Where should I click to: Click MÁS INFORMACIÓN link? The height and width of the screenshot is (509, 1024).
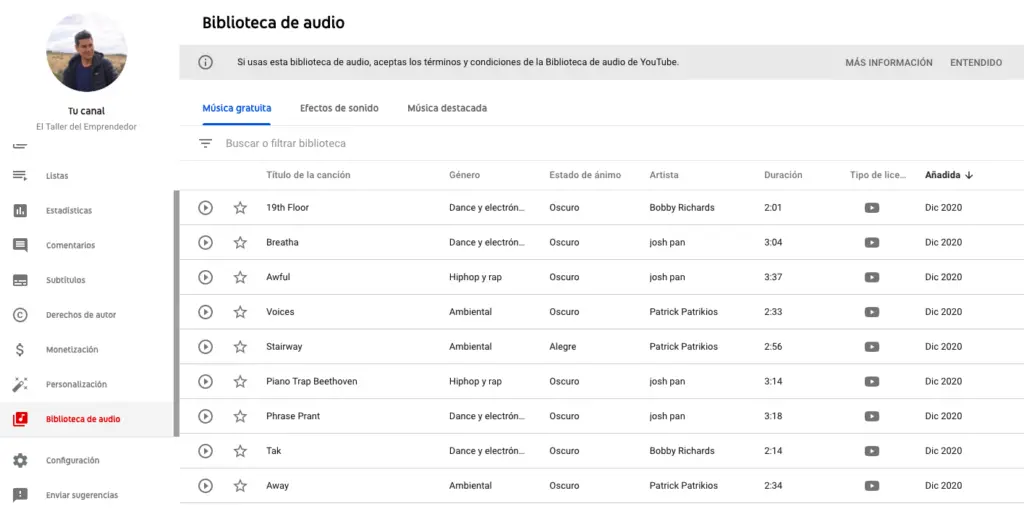[888, 63]
